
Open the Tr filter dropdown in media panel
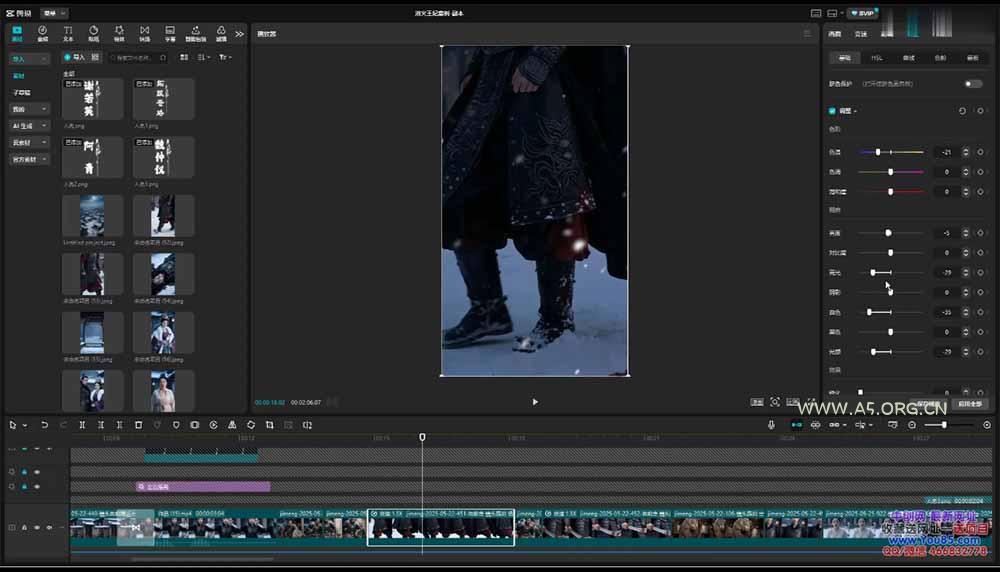pyautogui.click(x=225, y=57)
